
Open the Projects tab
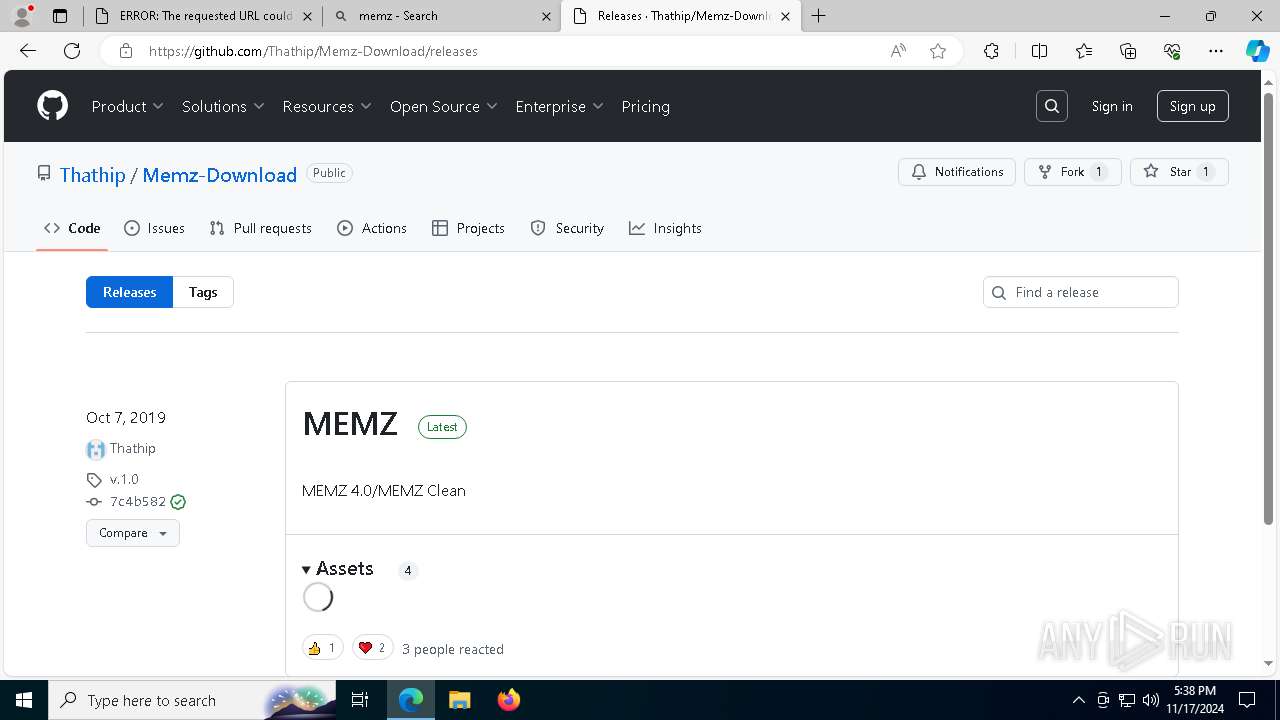point(468,228)
